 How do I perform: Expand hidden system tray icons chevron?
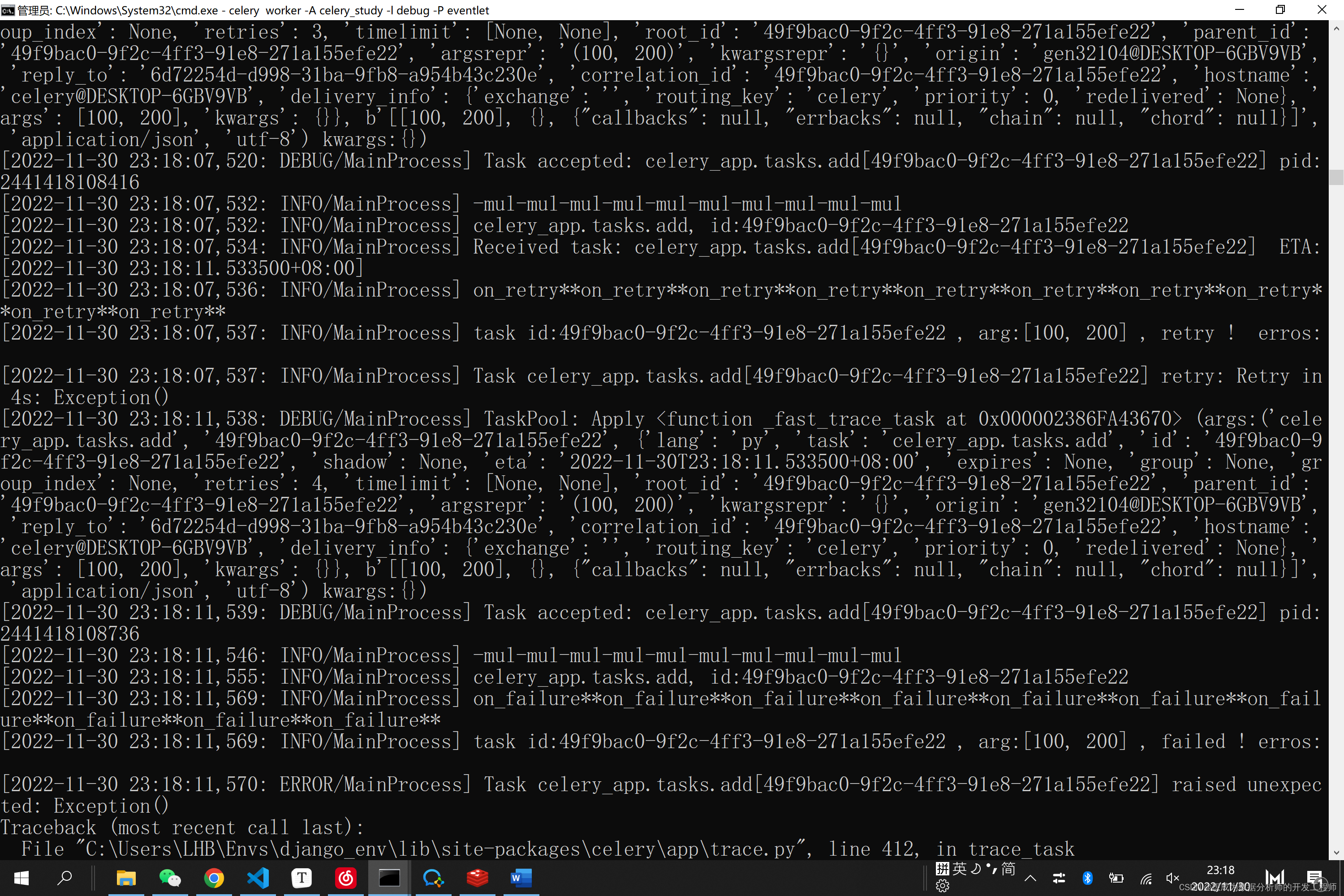click(1030, 878)
